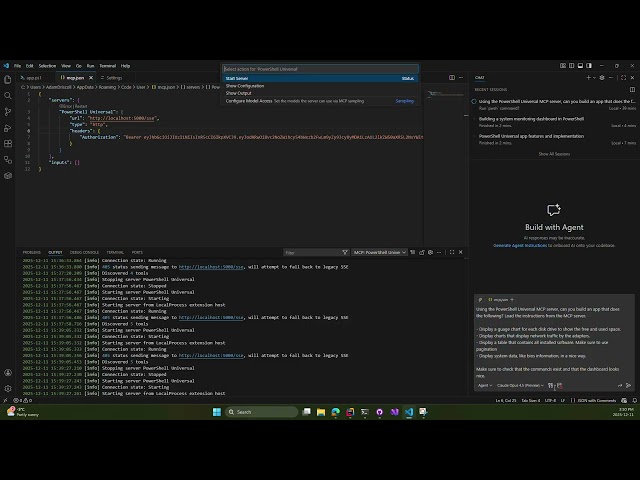
Task: Open the session 'Building a system monitoring dashboard in PowerShell'
Action: click(x=553, y=122)
